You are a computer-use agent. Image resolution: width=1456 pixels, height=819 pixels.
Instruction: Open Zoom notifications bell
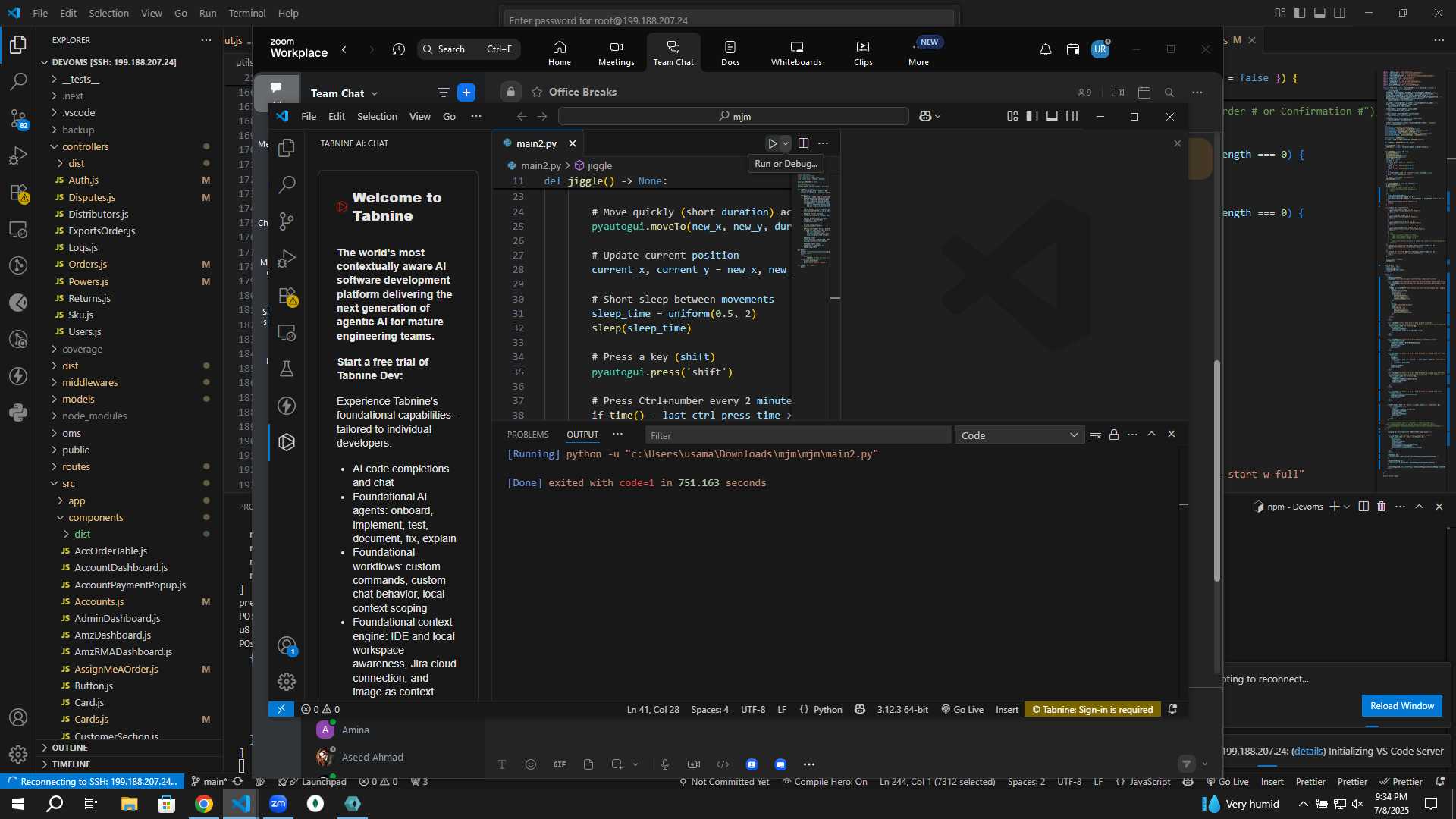point(1045,50)
